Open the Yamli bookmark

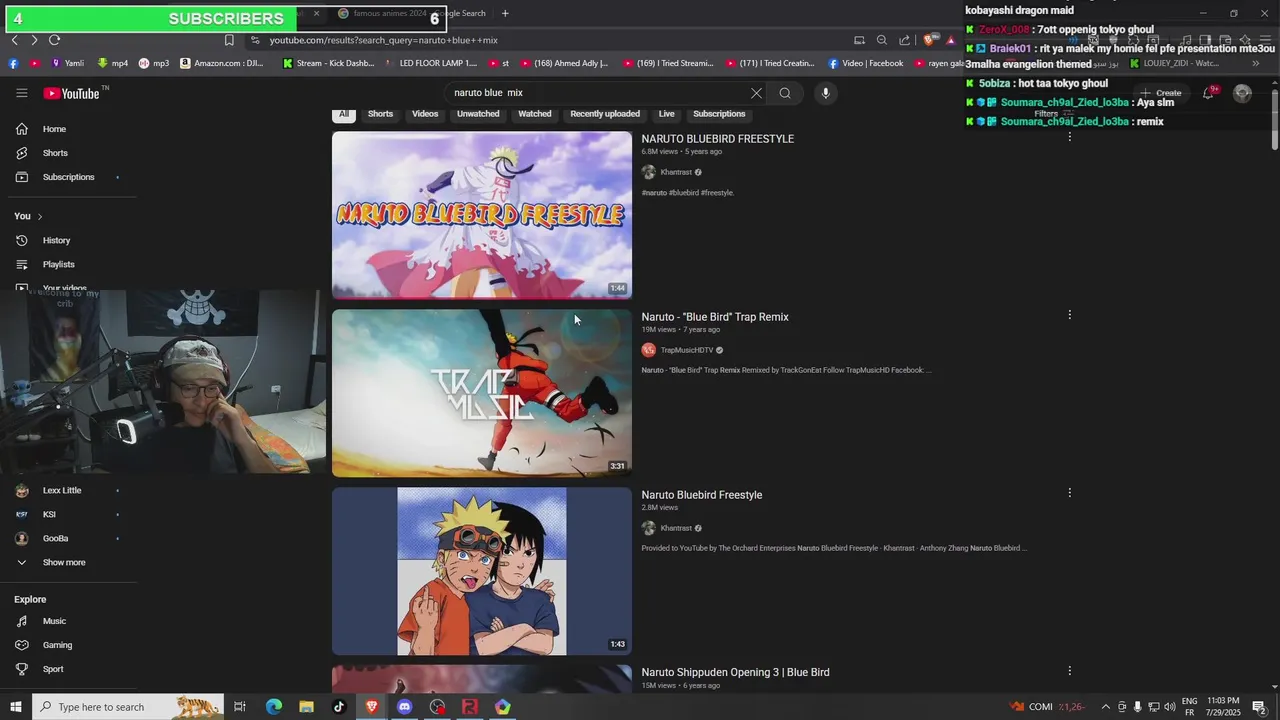68,63
